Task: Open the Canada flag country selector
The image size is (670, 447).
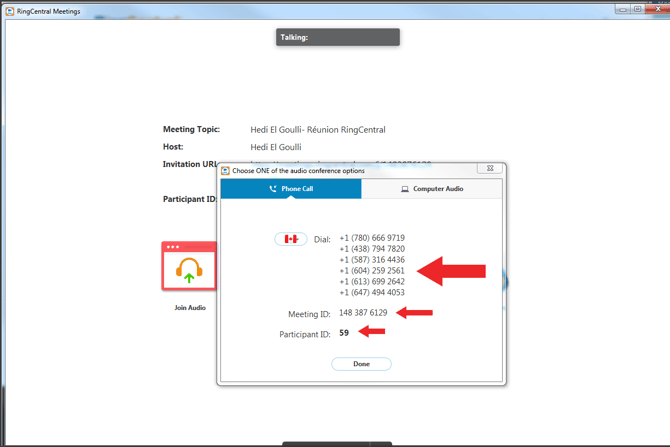Action: tap(291, 239)
